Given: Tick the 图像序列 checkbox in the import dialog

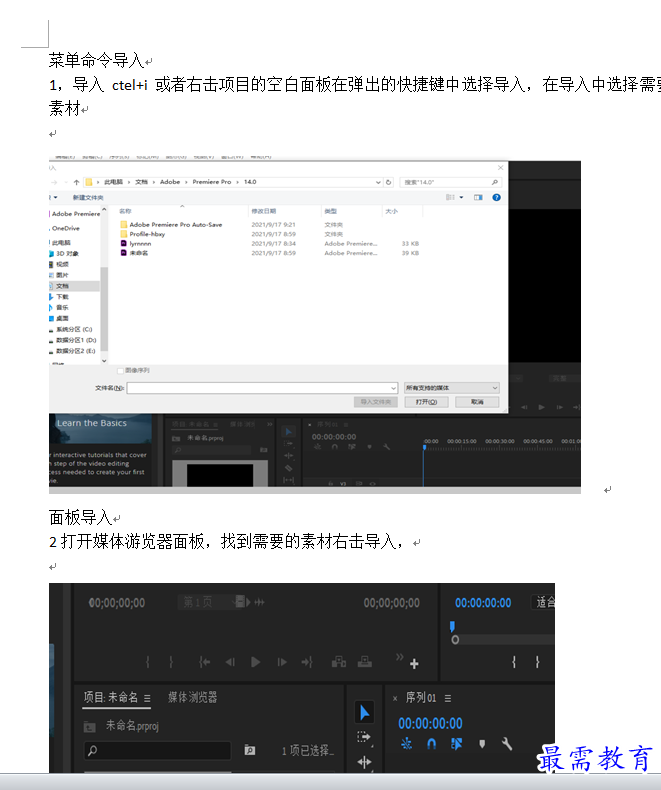Looking at the screenshot, I should [x=120, y=371].
